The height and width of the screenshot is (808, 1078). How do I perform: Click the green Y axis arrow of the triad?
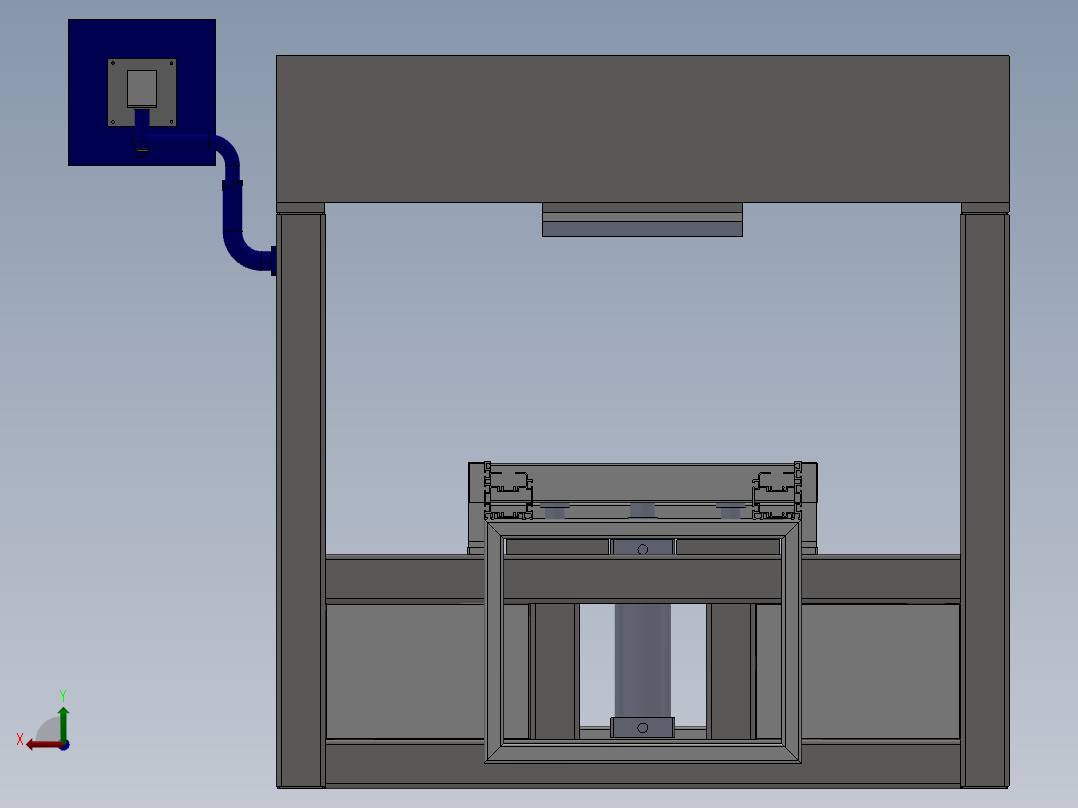[63, 723]
